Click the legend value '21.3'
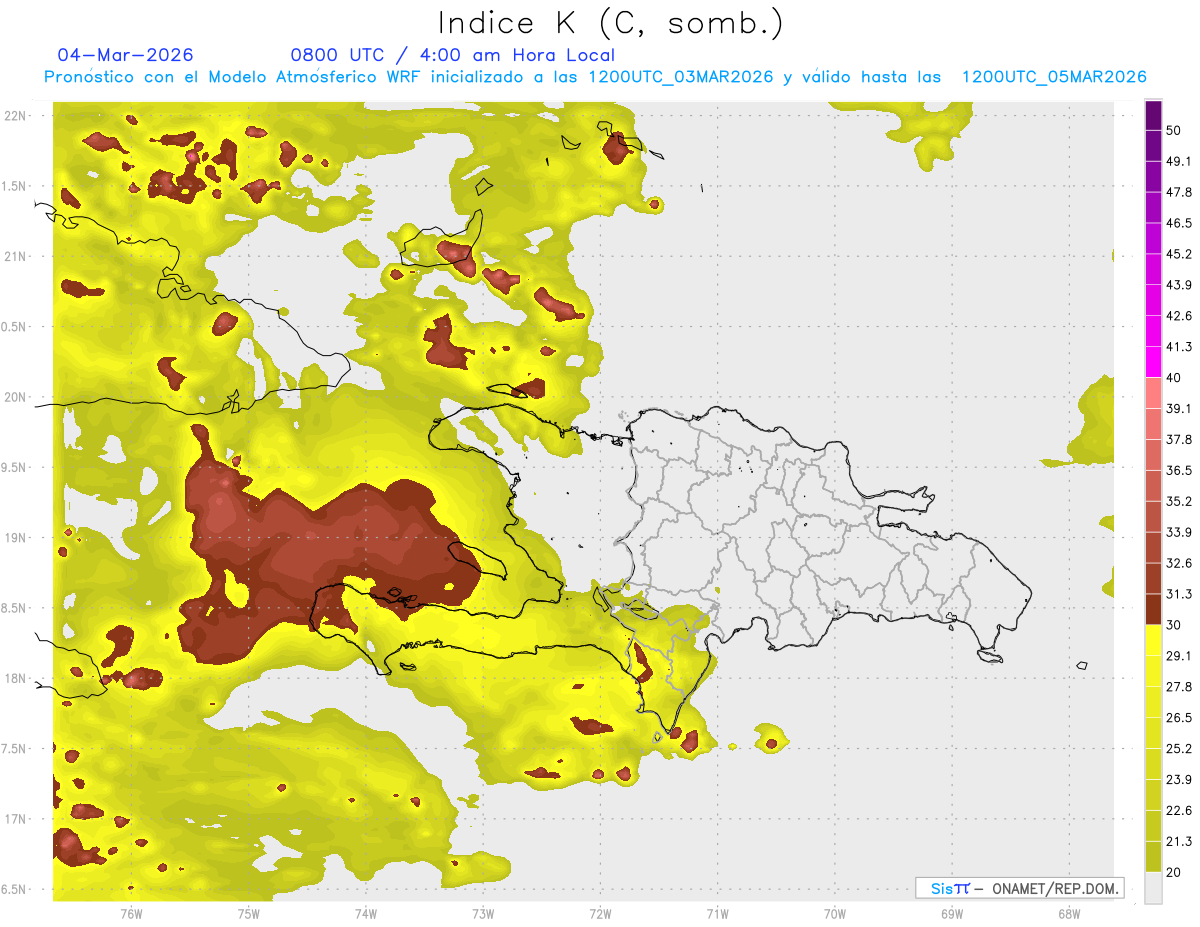 pos(1179,842)
